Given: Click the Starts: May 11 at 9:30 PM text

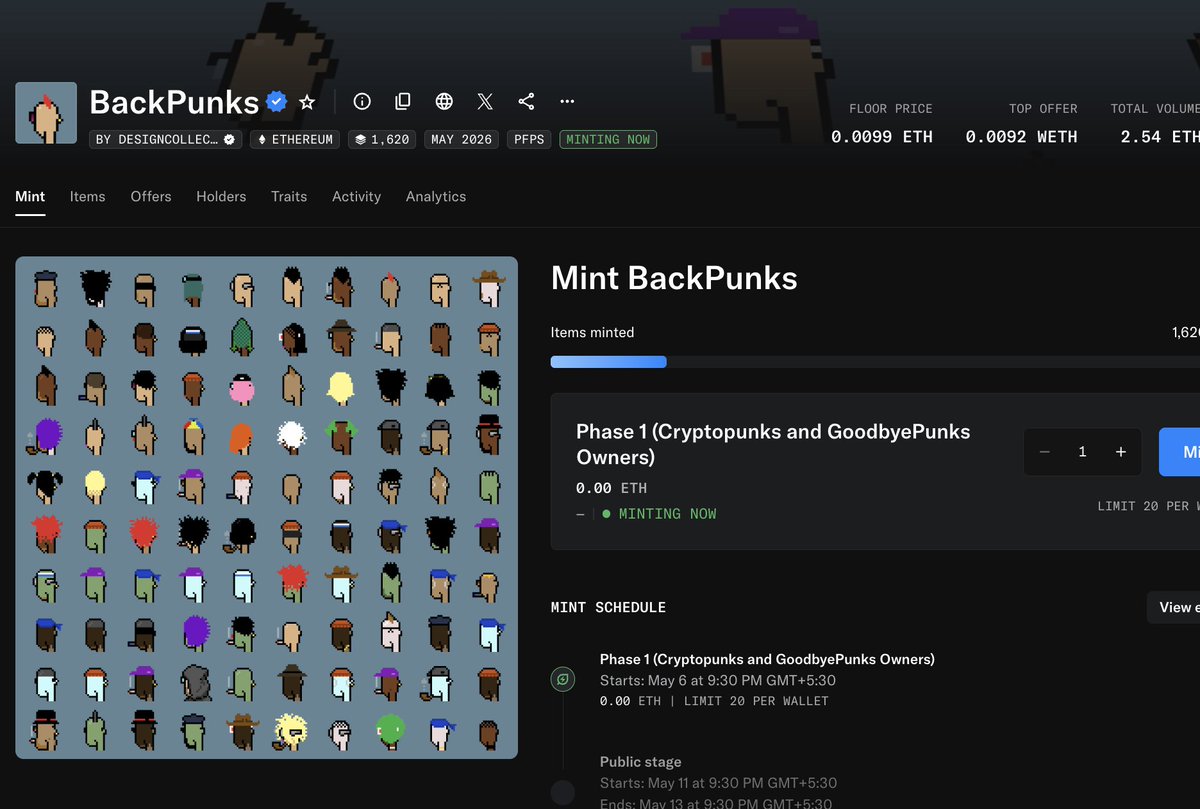Looking at the screenshot, I should coord(718,783).
